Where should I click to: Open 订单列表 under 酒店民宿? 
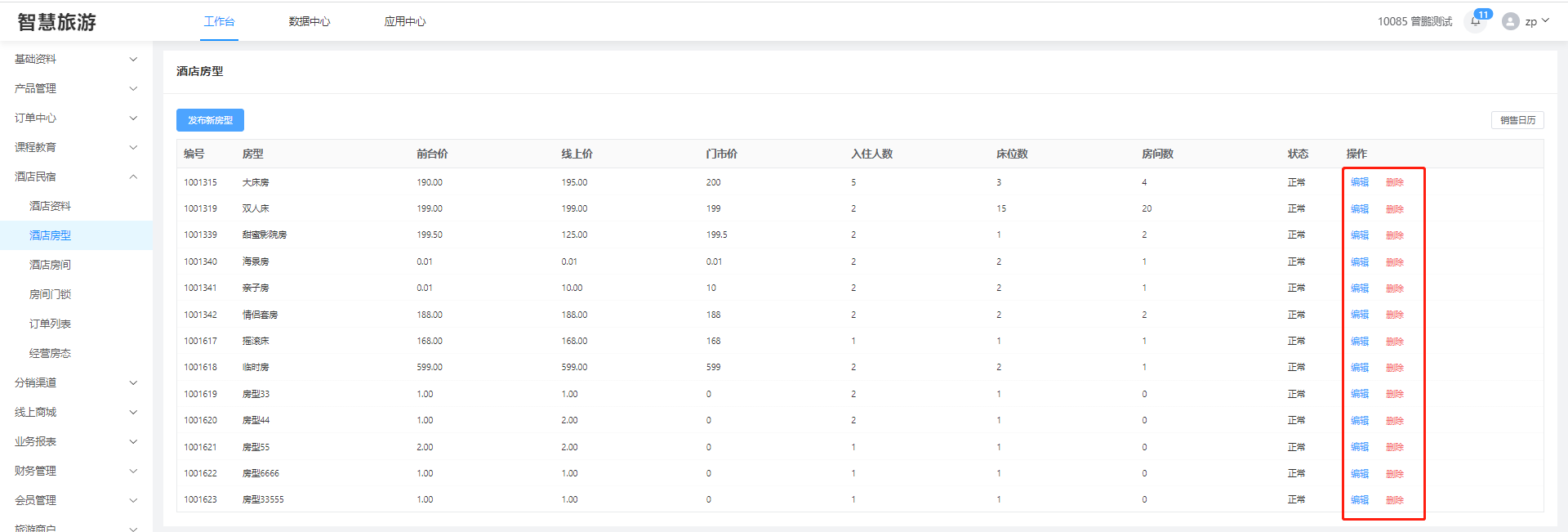(50, 324)
